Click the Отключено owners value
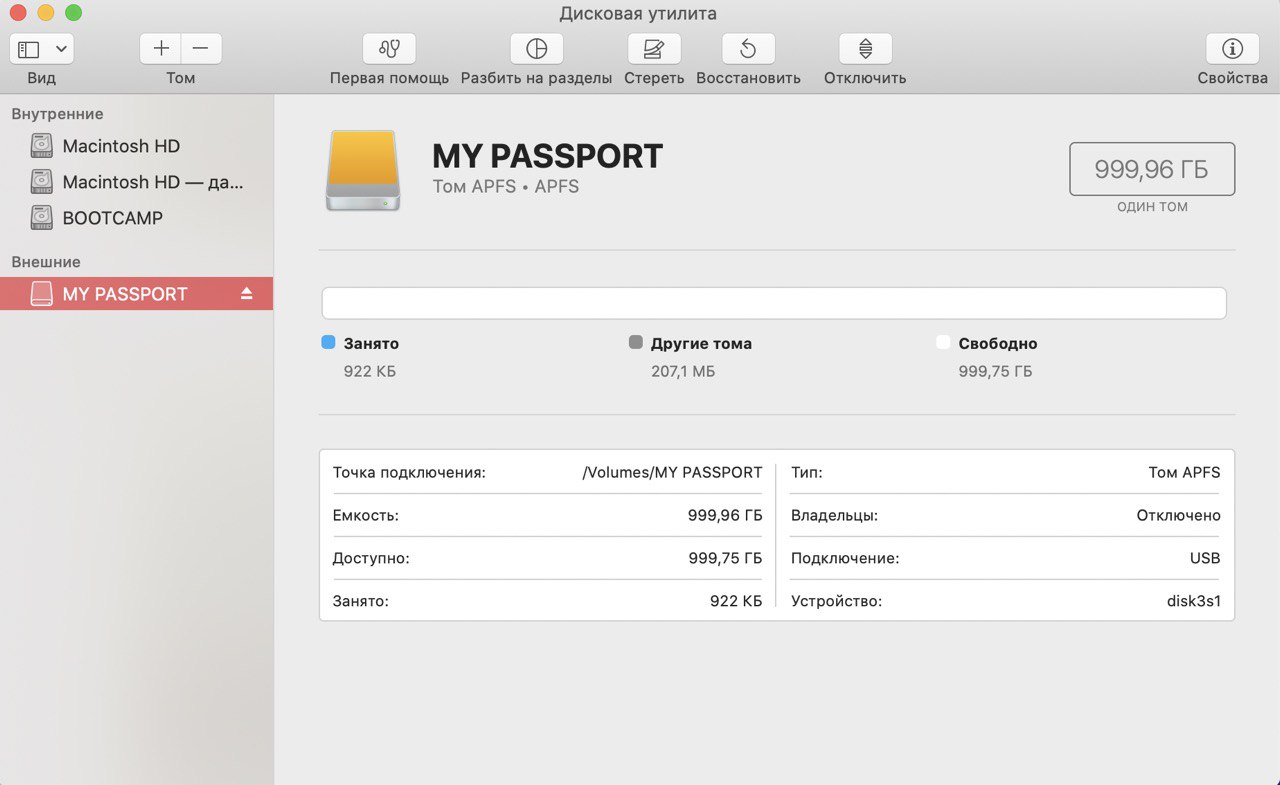The height and width of the screenshot is (785, 1280). [1179, 515]
